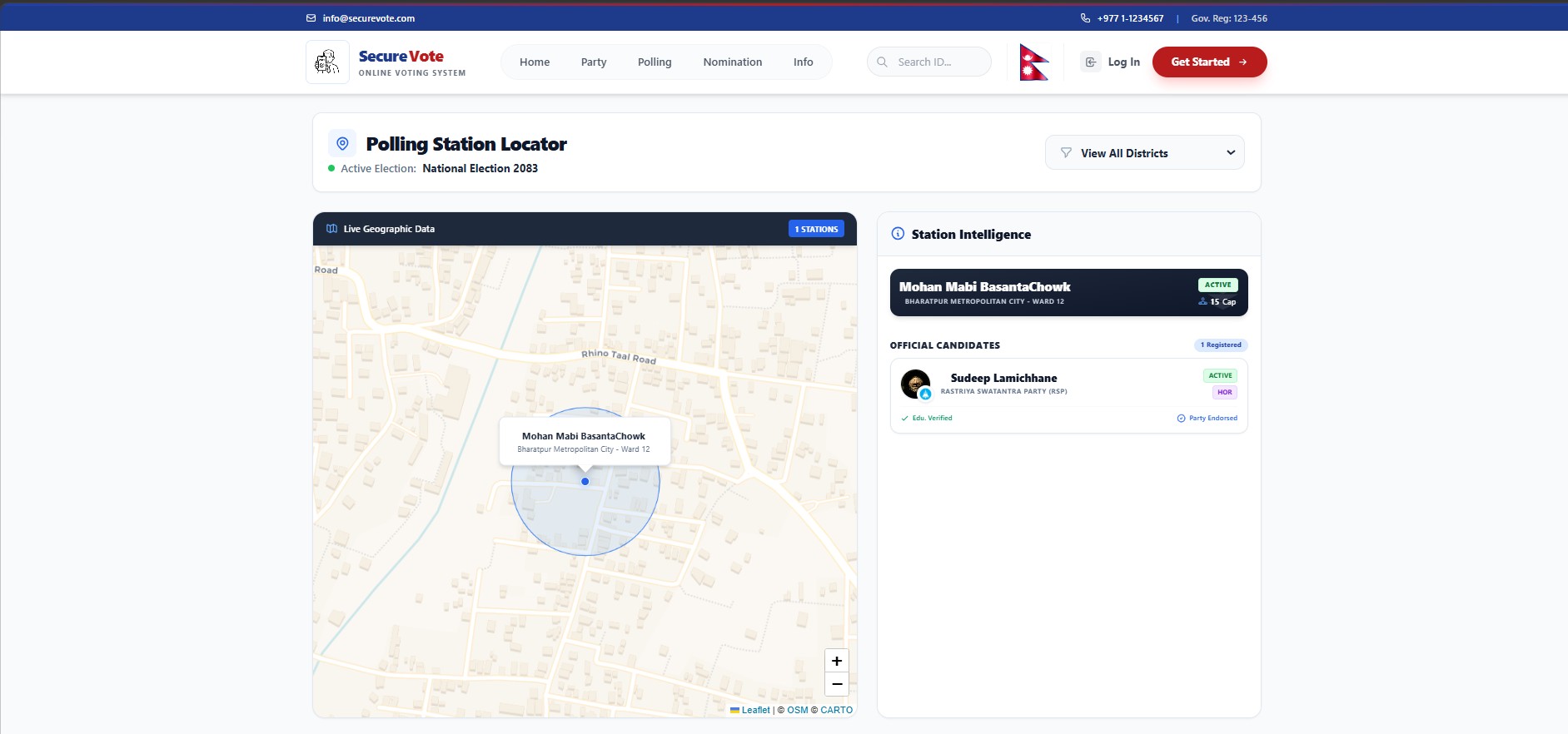This screenshot has height=734, width=1568.
Task: Select the Mohan Mabi BasantaChowk station card
Action: pos(1068,293)
